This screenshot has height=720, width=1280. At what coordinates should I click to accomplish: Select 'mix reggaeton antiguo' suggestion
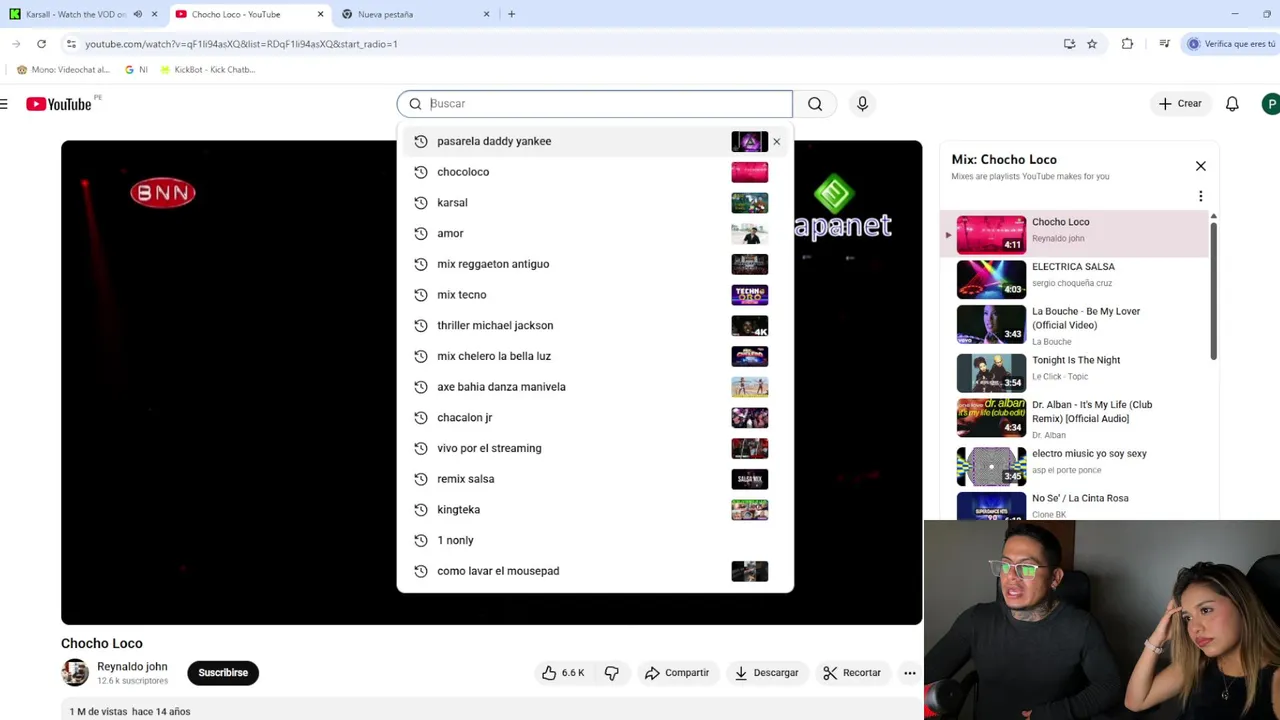point(595,264)
